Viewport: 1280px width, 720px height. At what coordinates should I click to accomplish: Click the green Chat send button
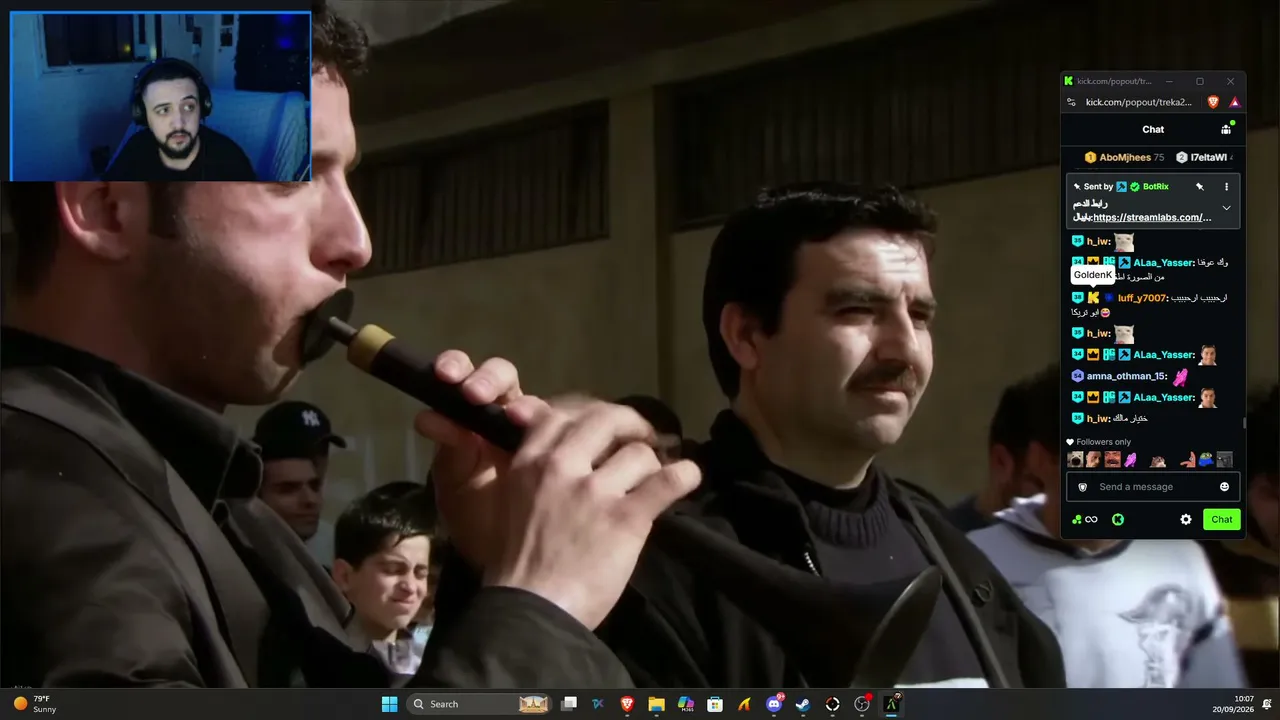pos(1222,519)
